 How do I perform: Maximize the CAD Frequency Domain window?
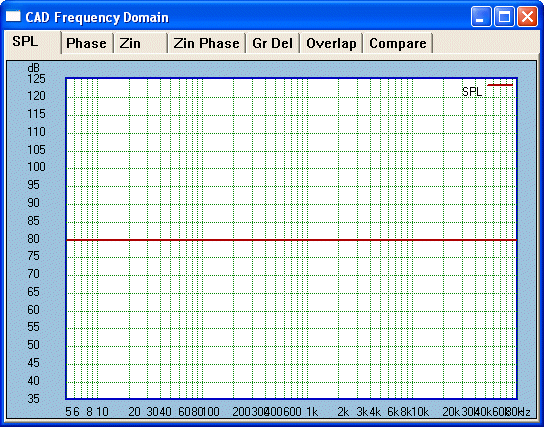(x=504, y=17)
